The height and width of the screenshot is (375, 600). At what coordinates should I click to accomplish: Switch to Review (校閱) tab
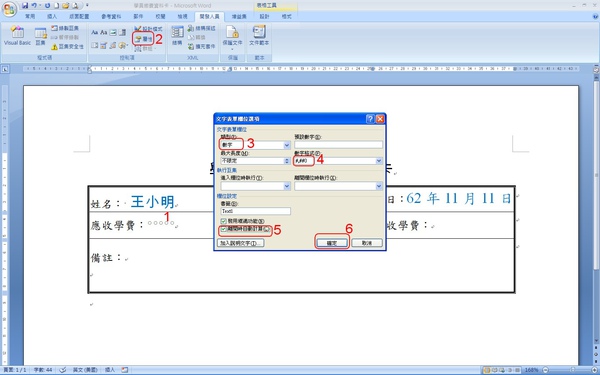(161, 17)
